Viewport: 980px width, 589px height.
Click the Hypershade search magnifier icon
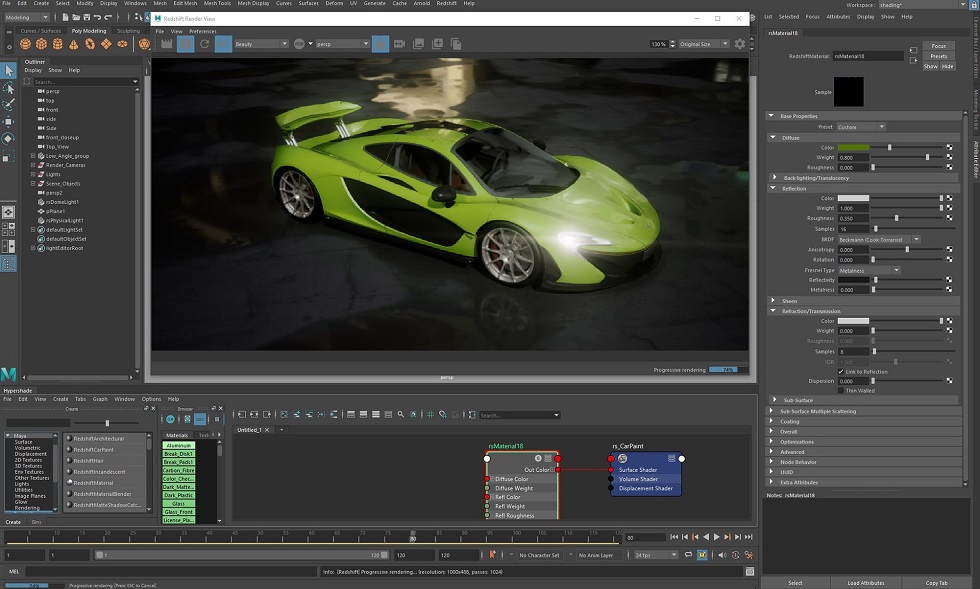click(x=400, y=414)
